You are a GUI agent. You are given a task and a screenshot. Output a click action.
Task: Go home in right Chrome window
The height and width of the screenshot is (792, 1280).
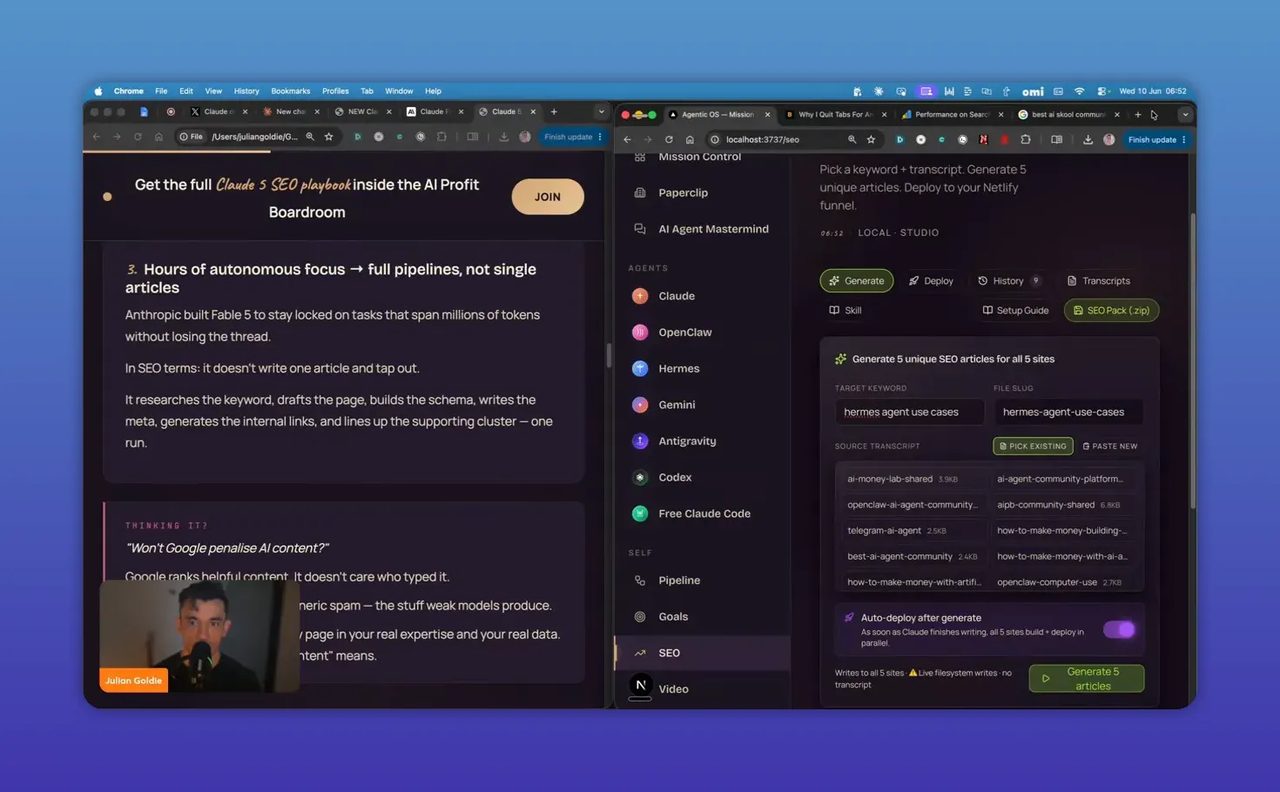[690, 140]
